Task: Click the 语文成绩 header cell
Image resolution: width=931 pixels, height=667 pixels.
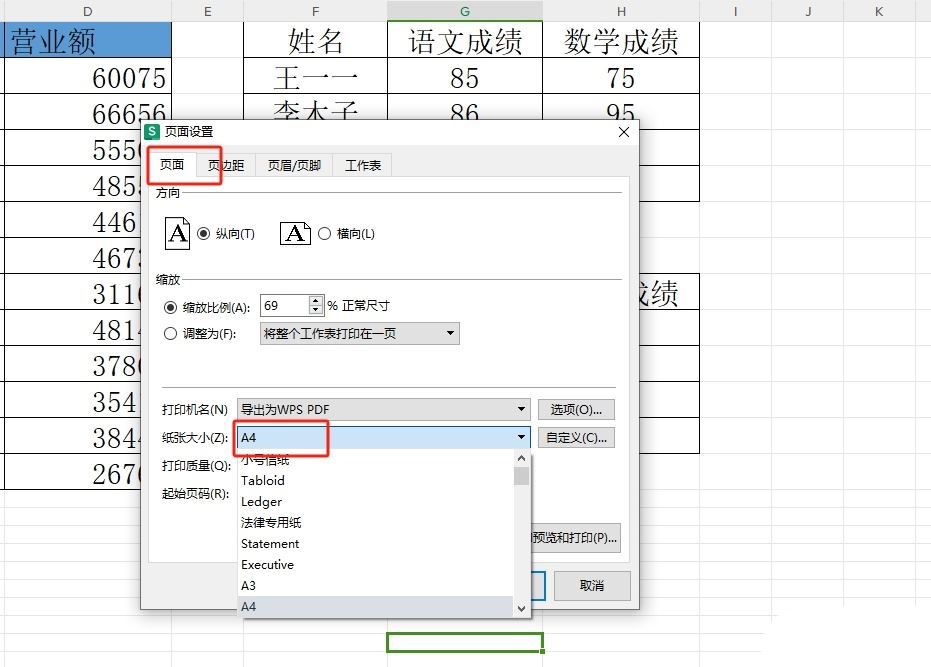Action: (465, 40)
